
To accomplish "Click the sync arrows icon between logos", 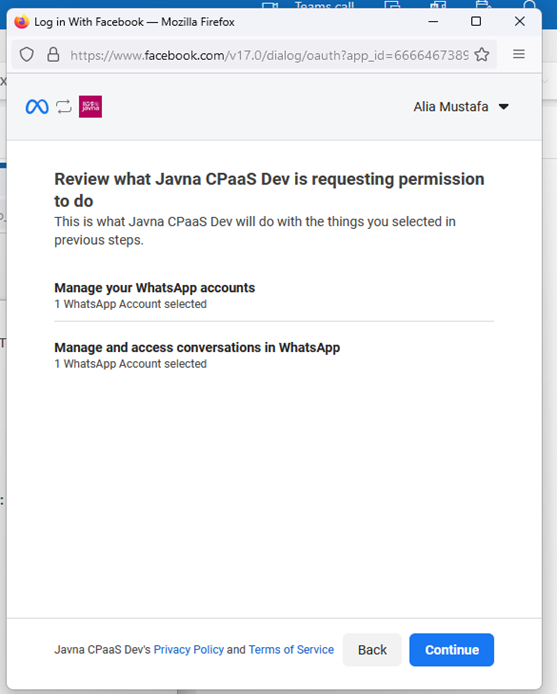I will tap(64, 107).
